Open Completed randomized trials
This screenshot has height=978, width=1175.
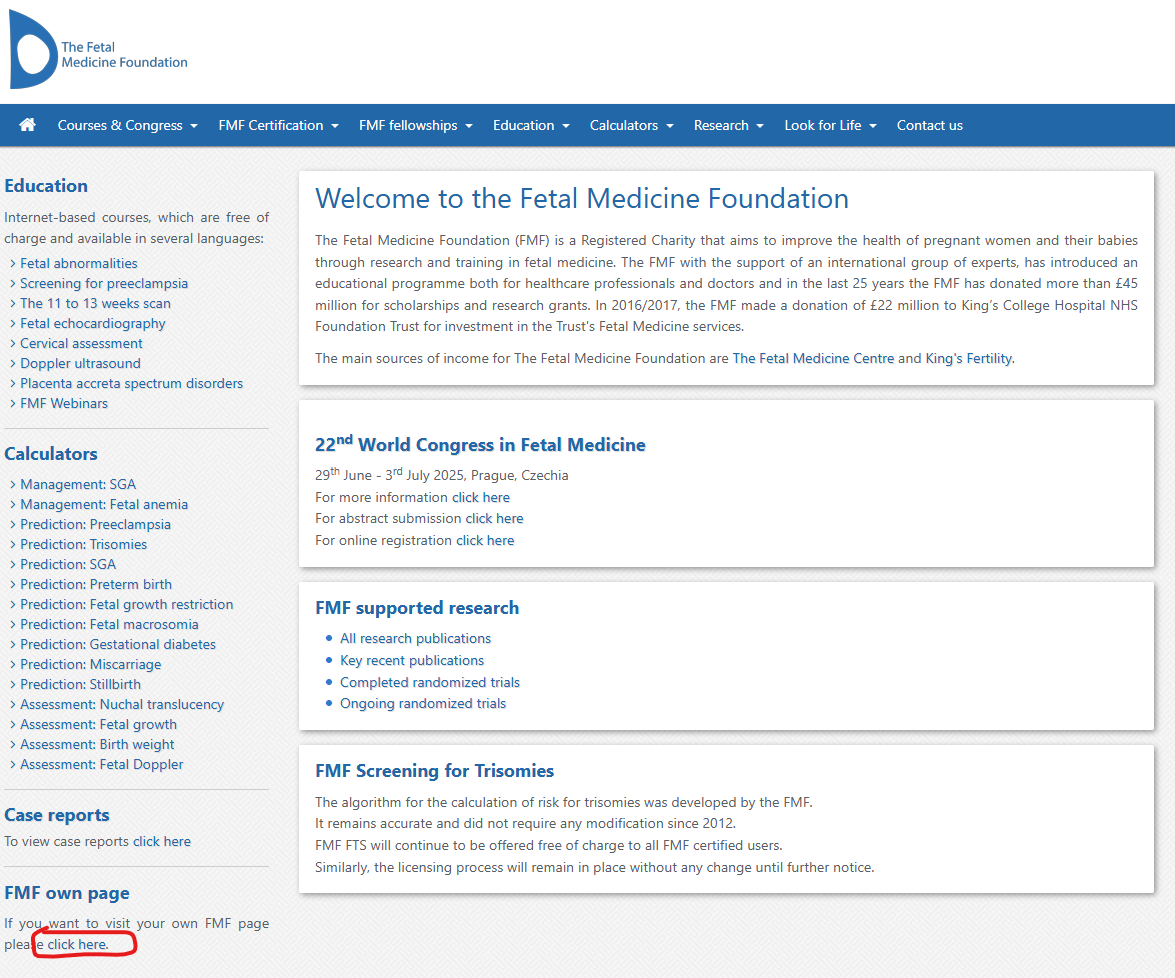coord(429,683)
